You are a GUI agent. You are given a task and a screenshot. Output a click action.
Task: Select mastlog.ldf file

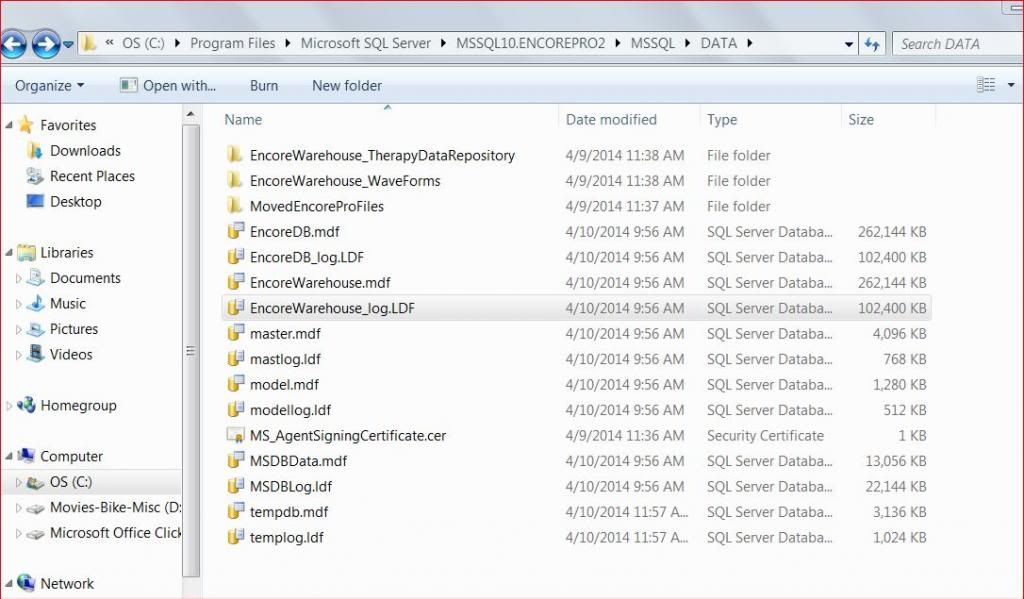pos(285,359)
